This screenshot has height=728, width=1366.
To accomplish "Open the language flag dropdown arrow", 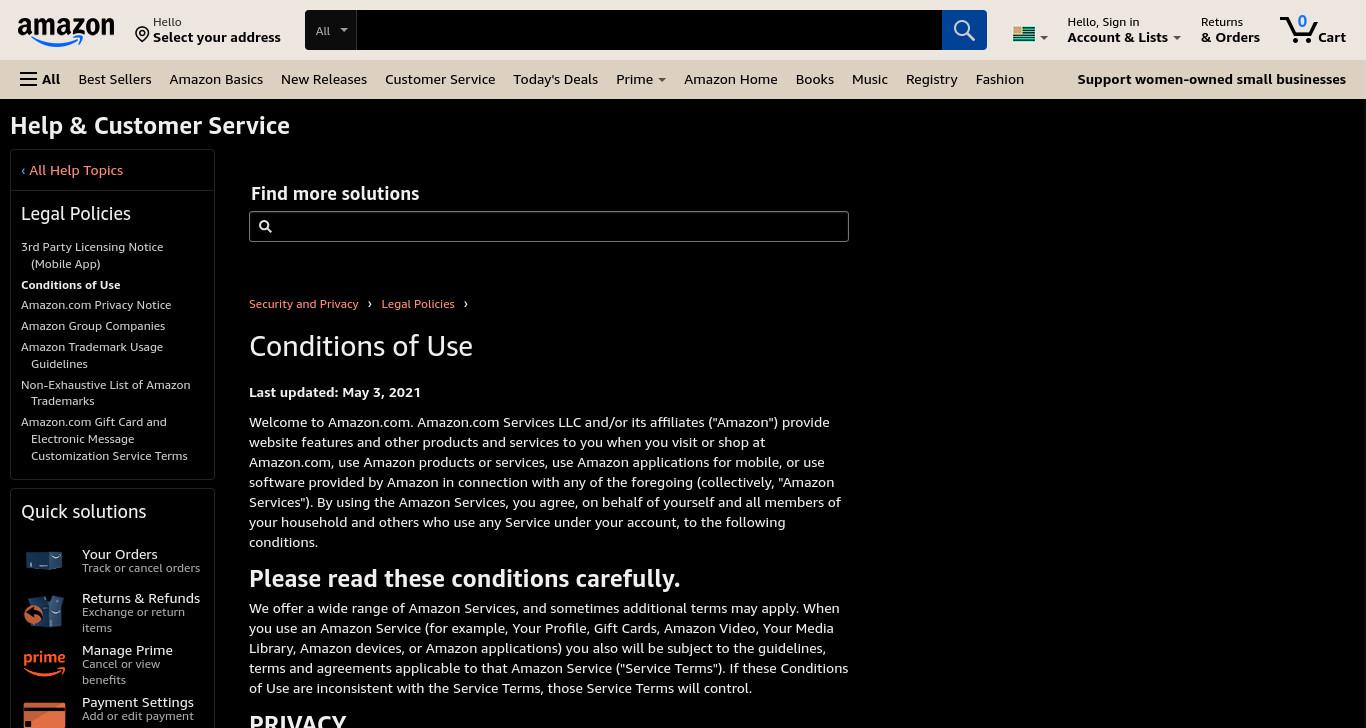I will (1044, 37).
